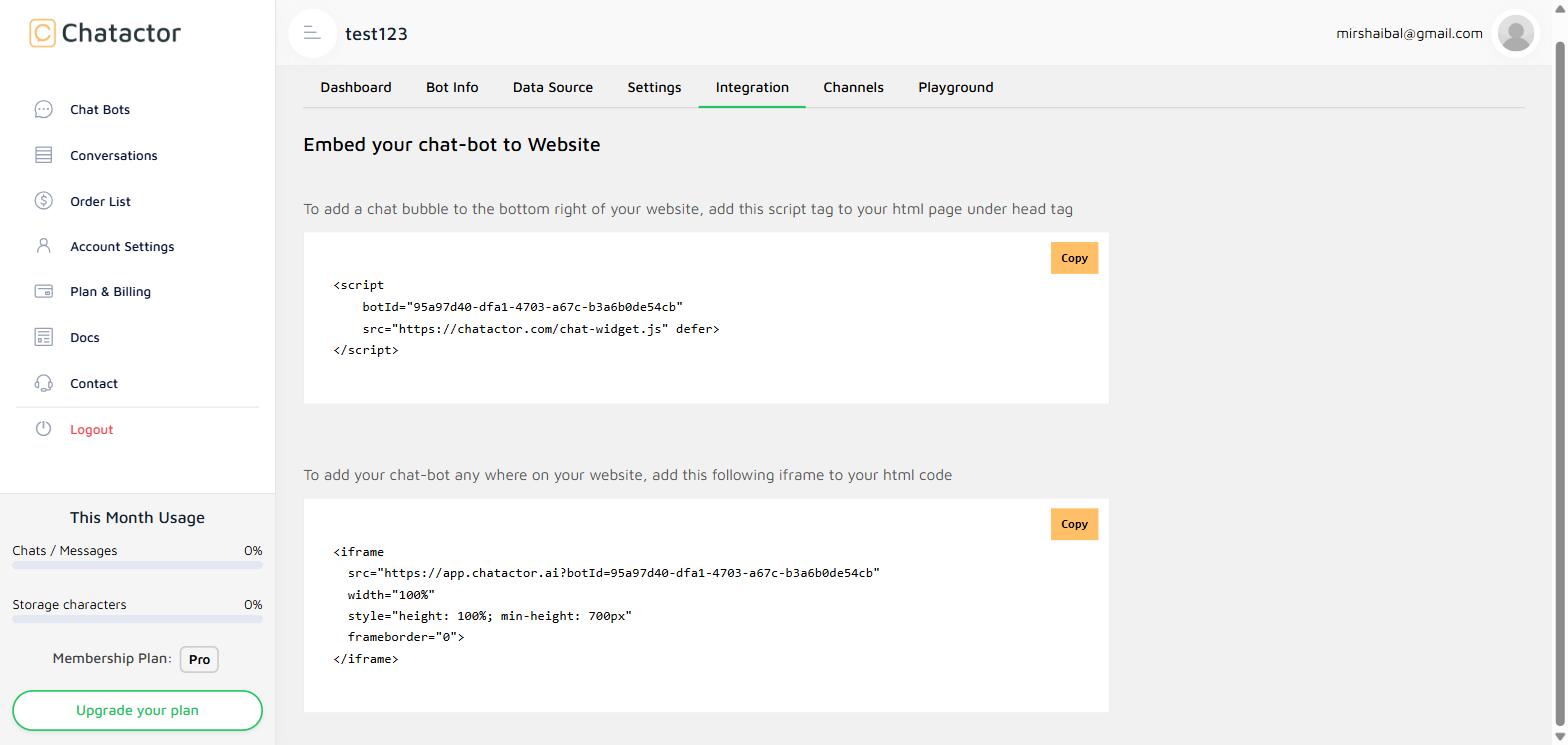Click the mirshaibal@gmail.com account email
This screenshot has width=1568, height=745.
click(1409, 33)
